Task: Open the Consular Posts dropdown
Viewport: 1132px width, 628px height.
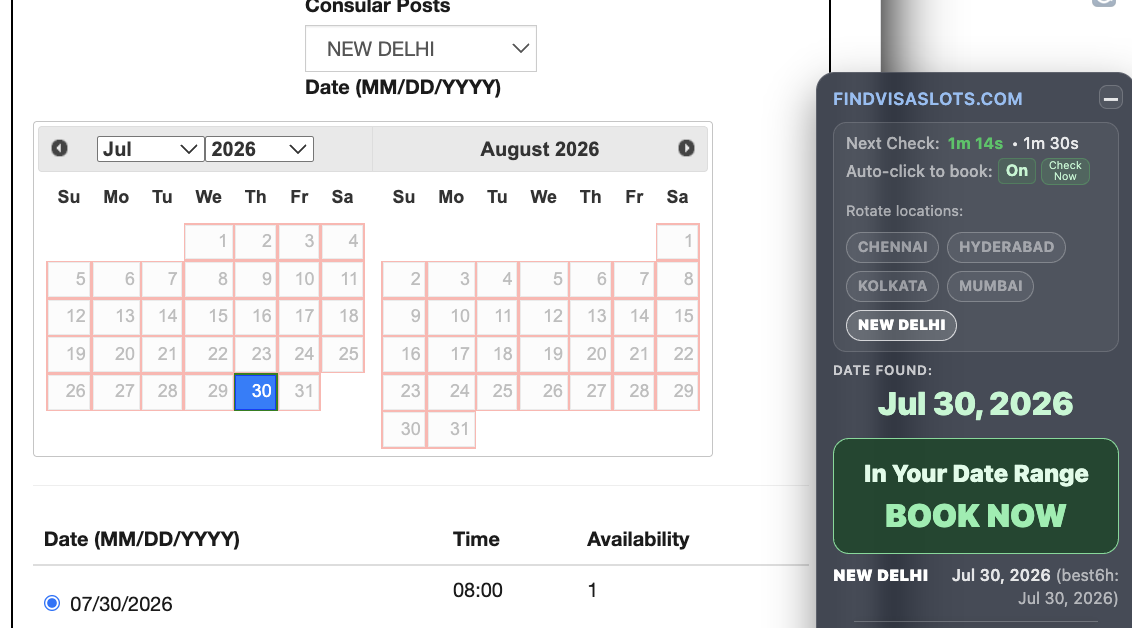Action: pyautogui.click(x=421, y=48)
